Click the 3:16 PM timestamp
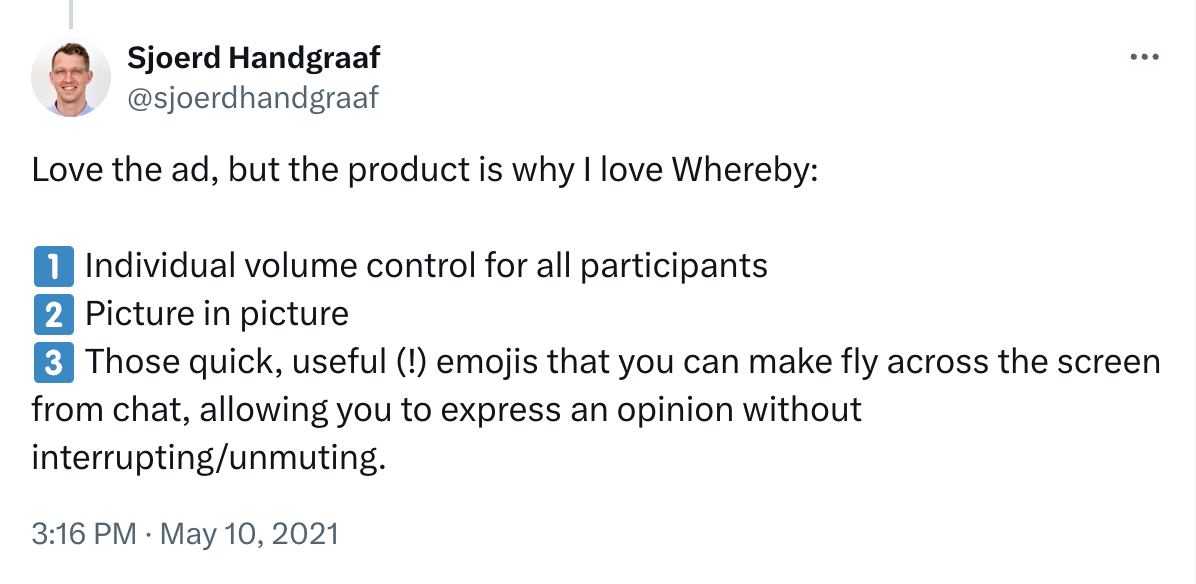The width and height of the screenshot is (1196, 584). coord(84,533)
